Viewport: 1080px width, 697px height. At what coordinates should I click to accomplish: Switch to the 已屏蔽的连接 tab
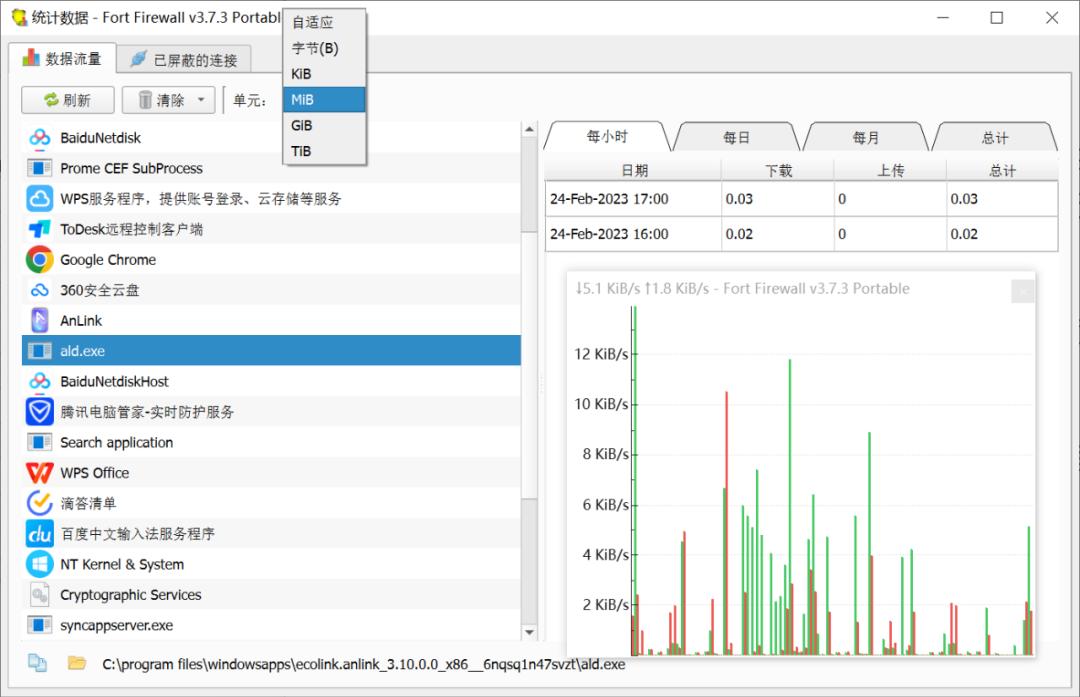(x=182, y=58)
